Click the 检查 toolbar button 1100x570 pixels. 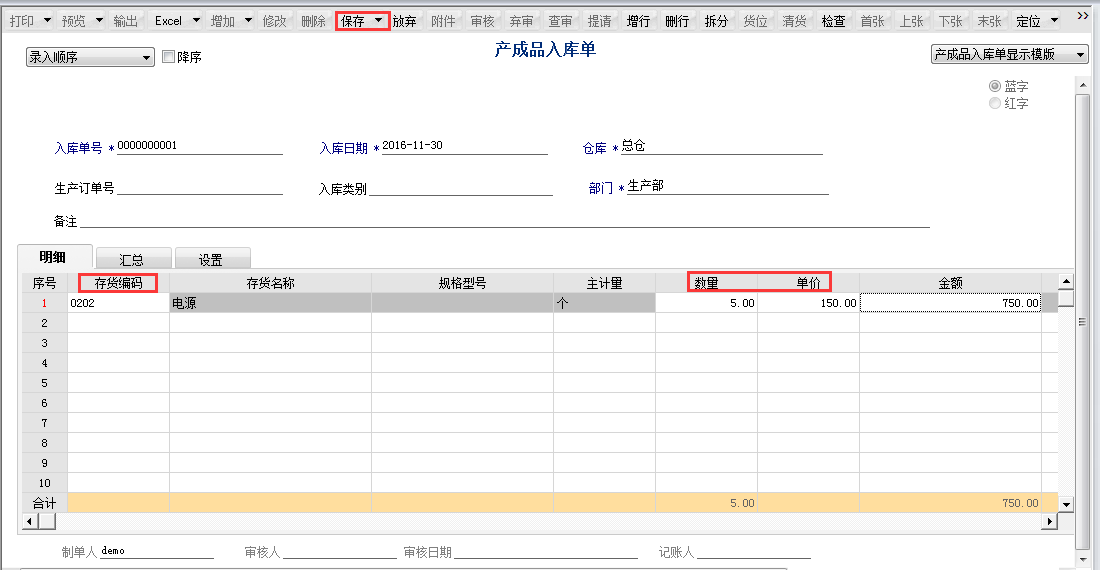[833, 21]
